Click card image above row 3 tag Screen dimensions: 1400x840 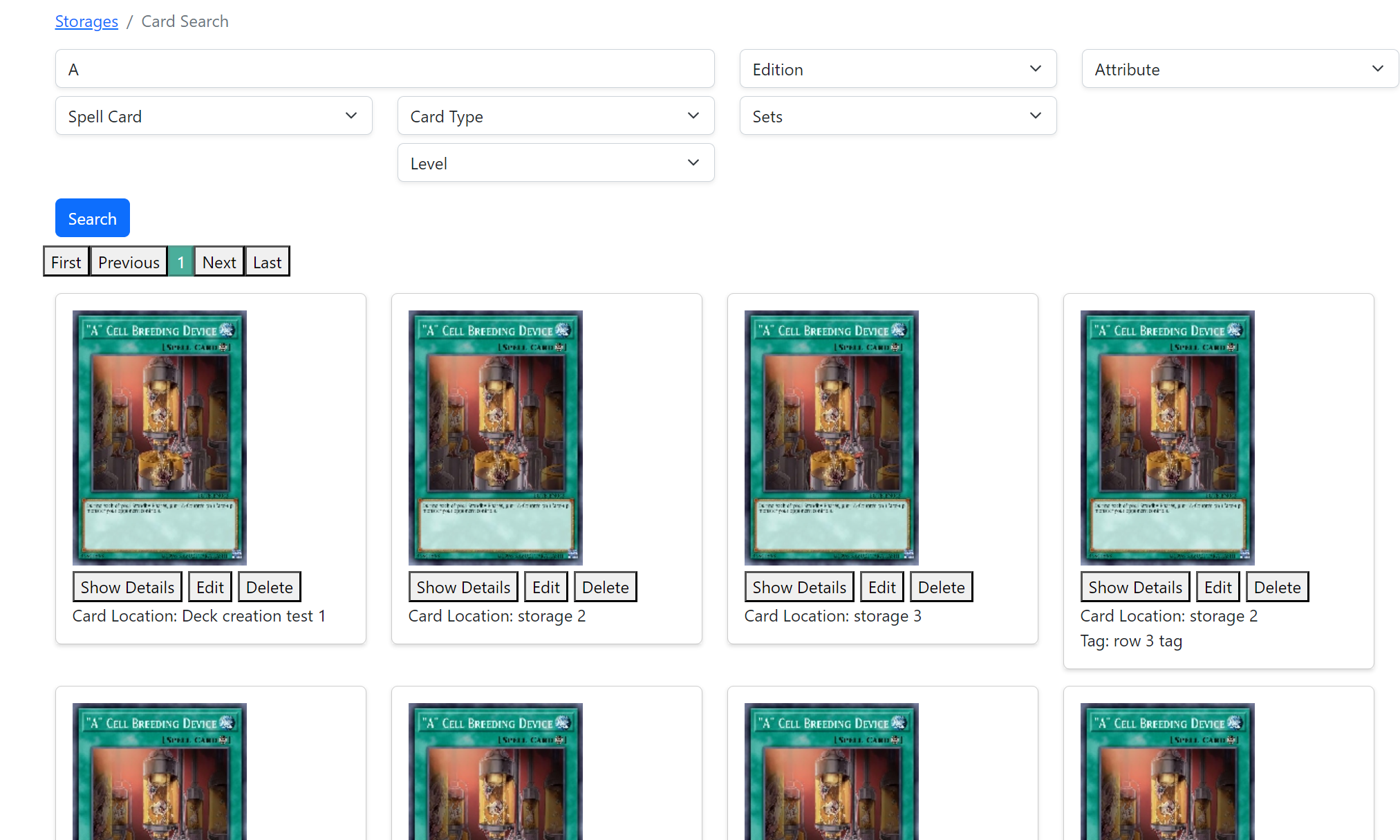coord(1168,438)
